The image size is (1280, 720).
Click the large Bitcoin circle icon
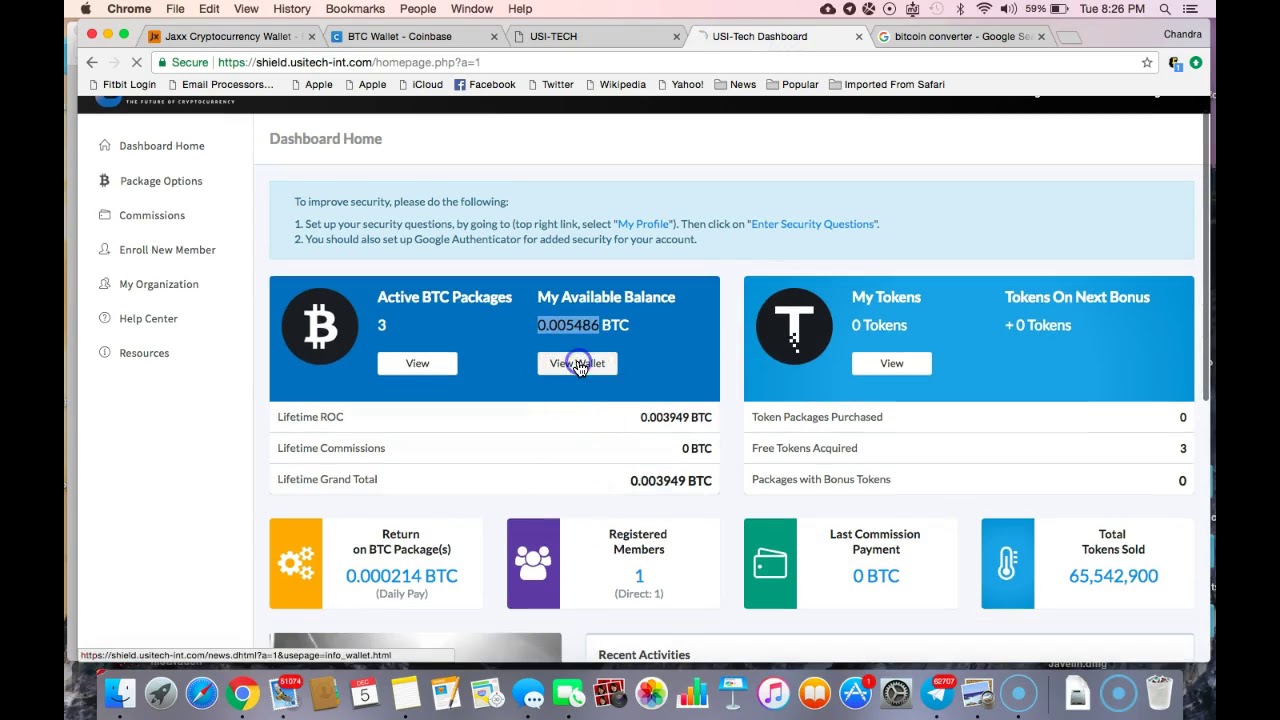coord(320,326)
